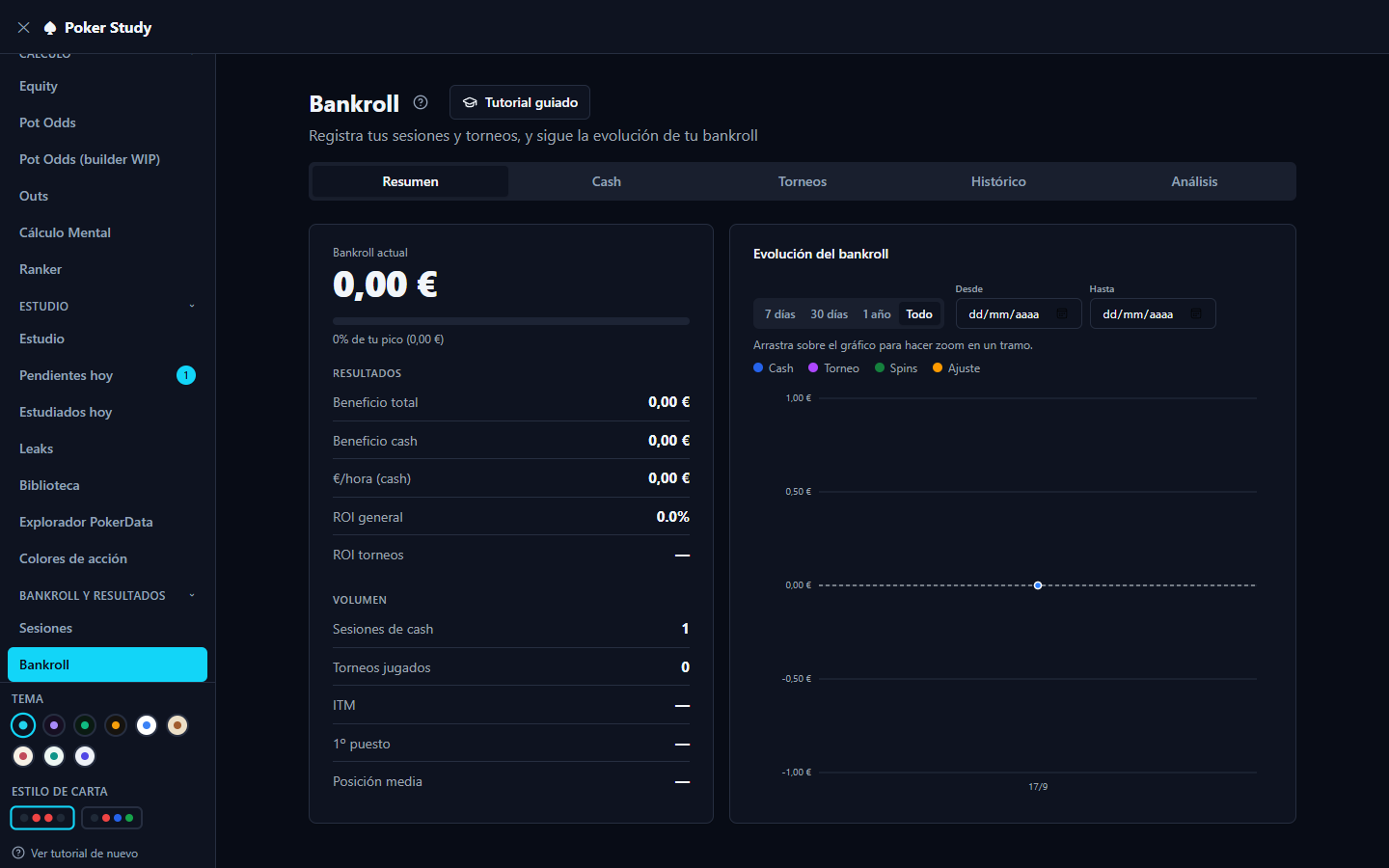Click the notification badge on Pendientes hoy
The width and height of the screenshot is (1389, 868).
click(x=186, y=375)
